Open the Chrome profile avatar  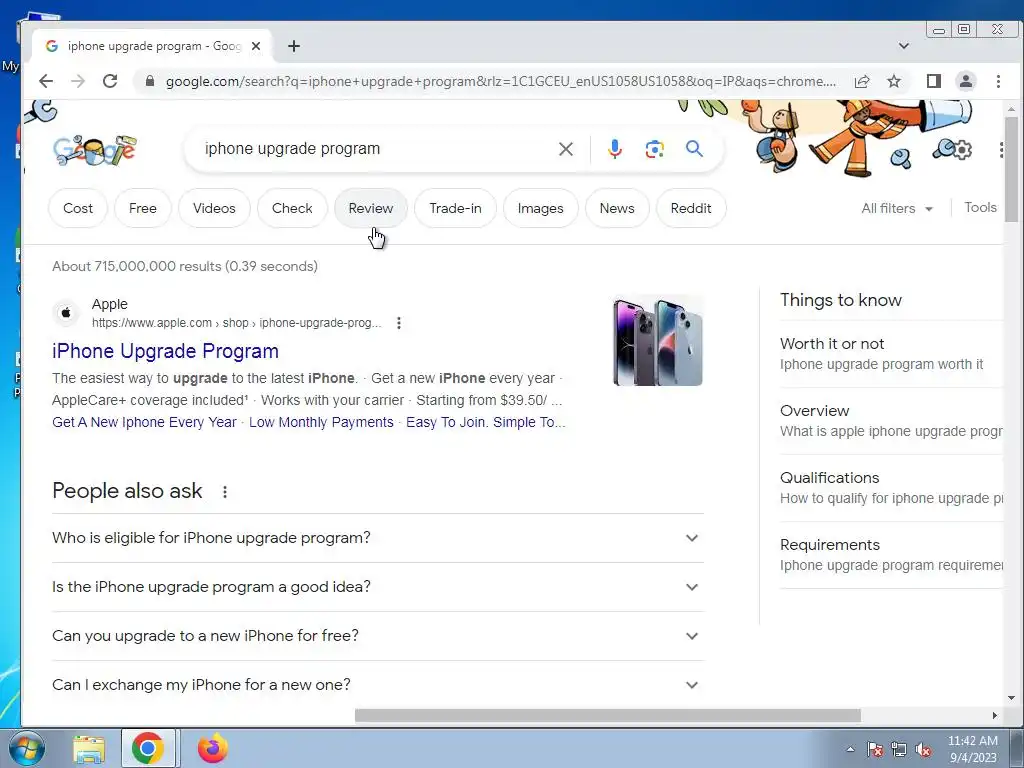965,81
